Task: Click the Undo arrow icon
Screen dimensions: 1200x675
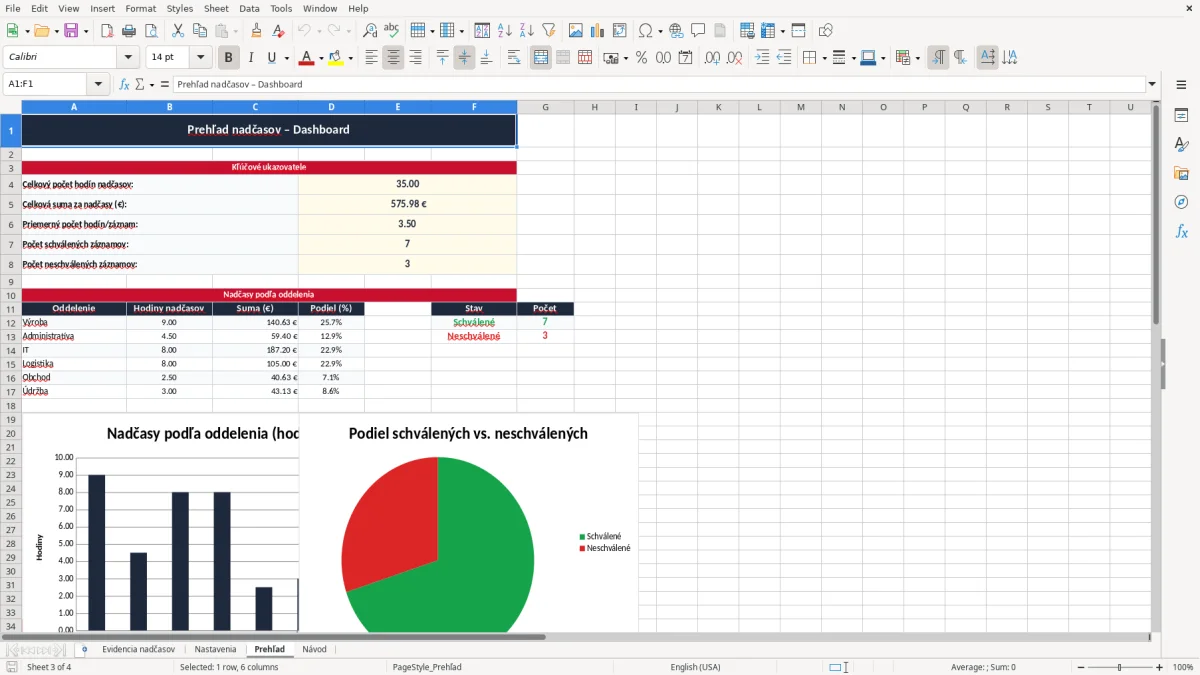Action: [305, 31]
